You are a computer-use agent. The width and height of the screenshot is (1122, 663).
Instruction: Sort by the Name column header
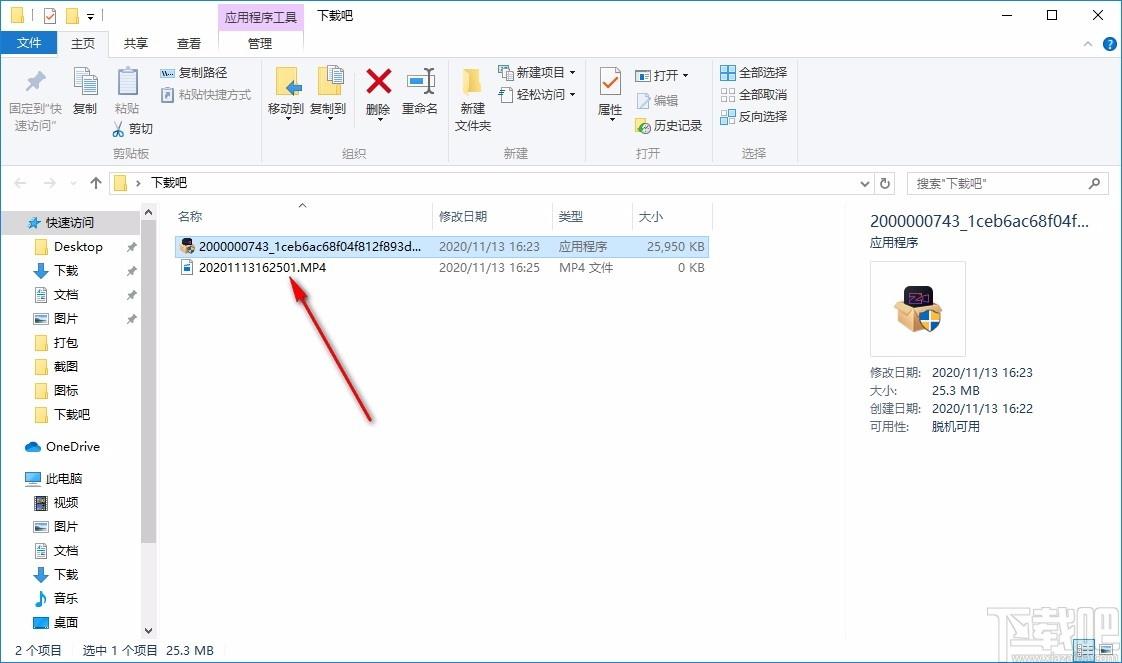click(303, 216)
